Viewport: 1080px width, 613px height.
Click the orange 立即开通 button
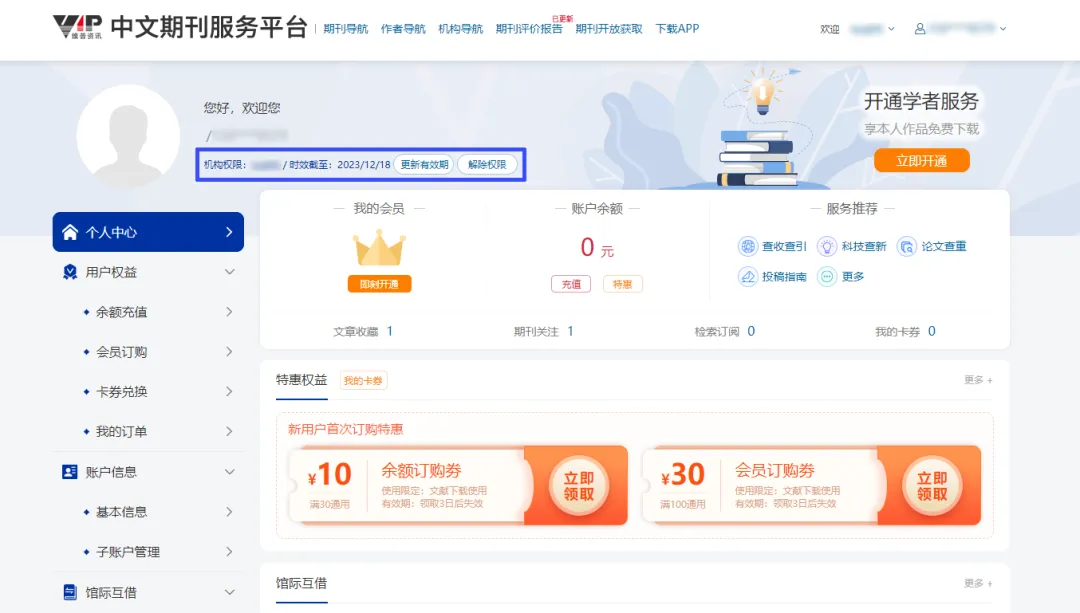click(x=921, y=161)
